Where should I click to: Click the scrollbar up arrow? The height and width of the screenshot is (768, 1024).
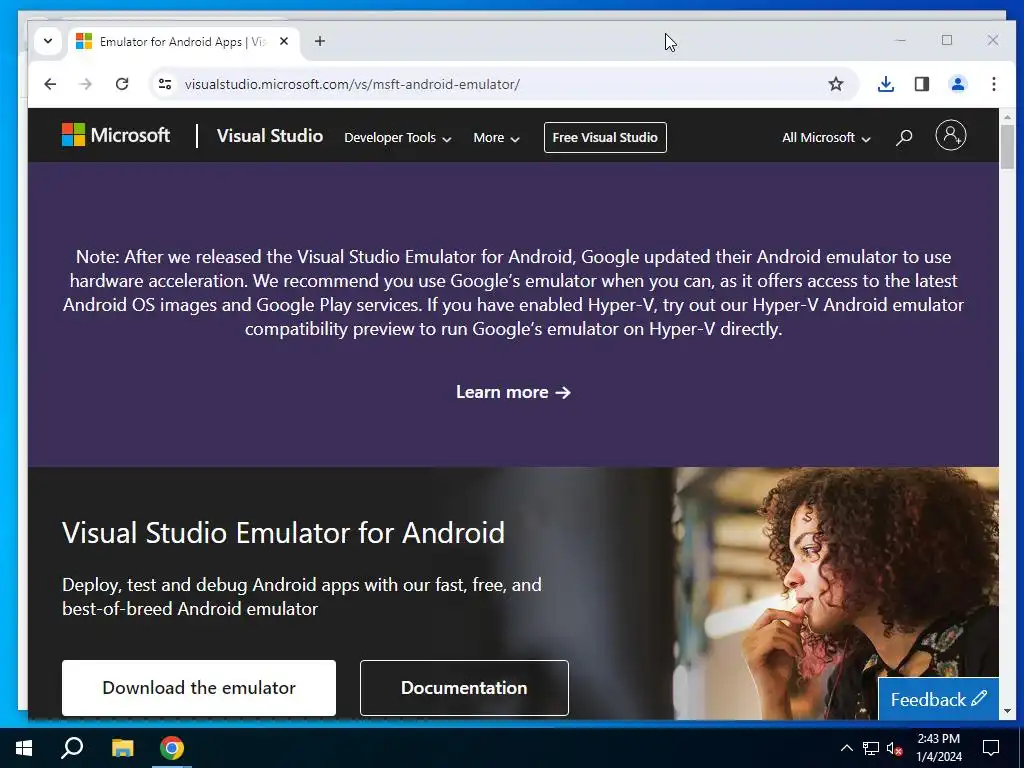(1007, 118)
